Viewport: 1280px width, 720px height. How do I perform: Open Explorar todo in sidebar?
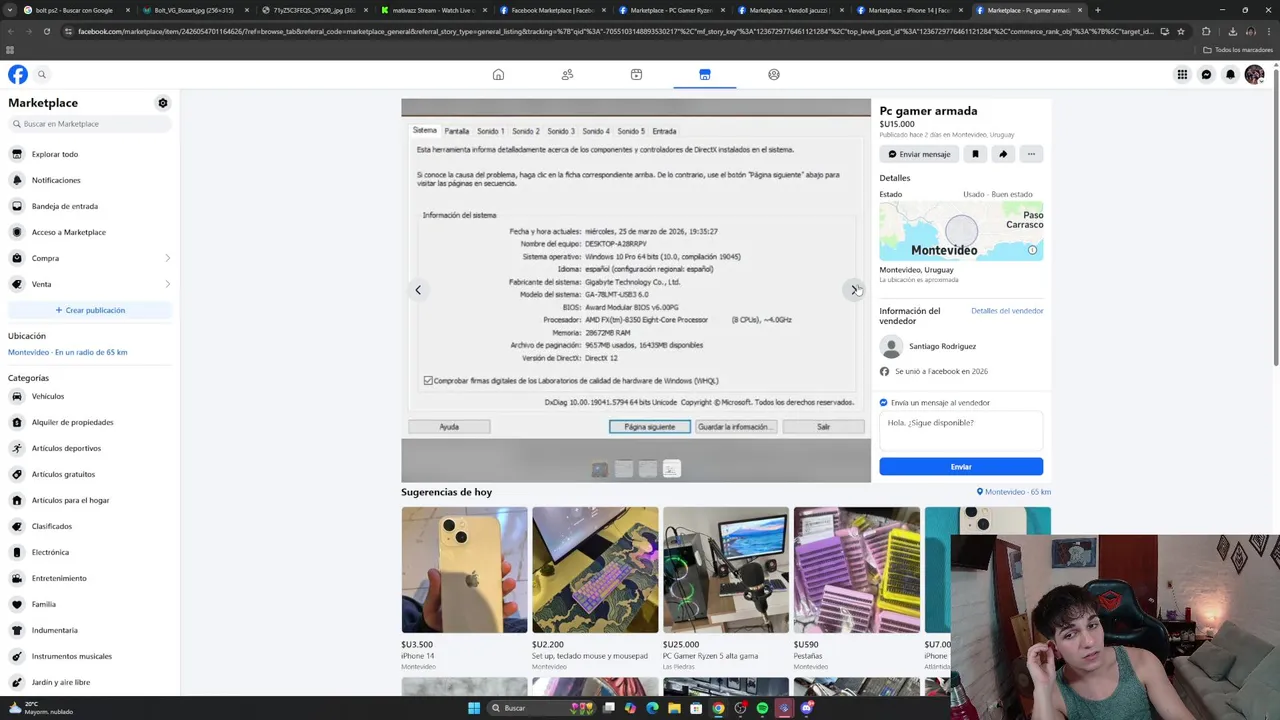tap(90, 154)
